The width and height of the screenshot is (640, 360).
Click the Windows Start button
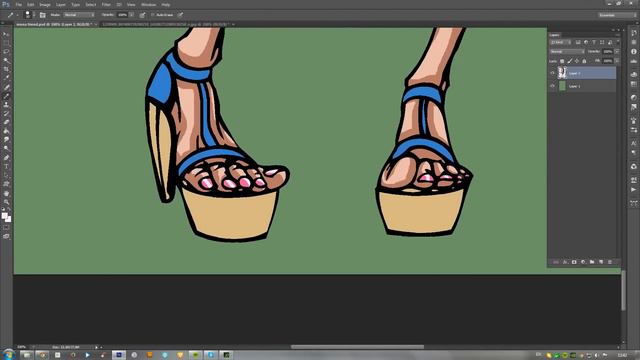coord(9,354)
